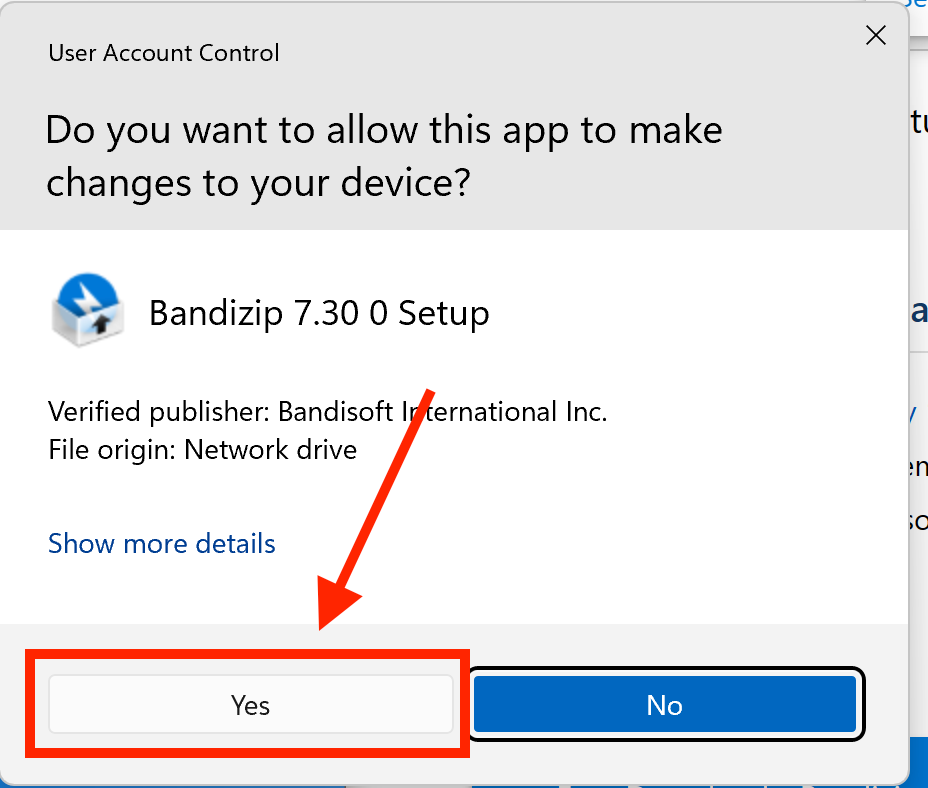Click the File origin Network drive text
Viewport: 928px width, 788px height.
202,449
